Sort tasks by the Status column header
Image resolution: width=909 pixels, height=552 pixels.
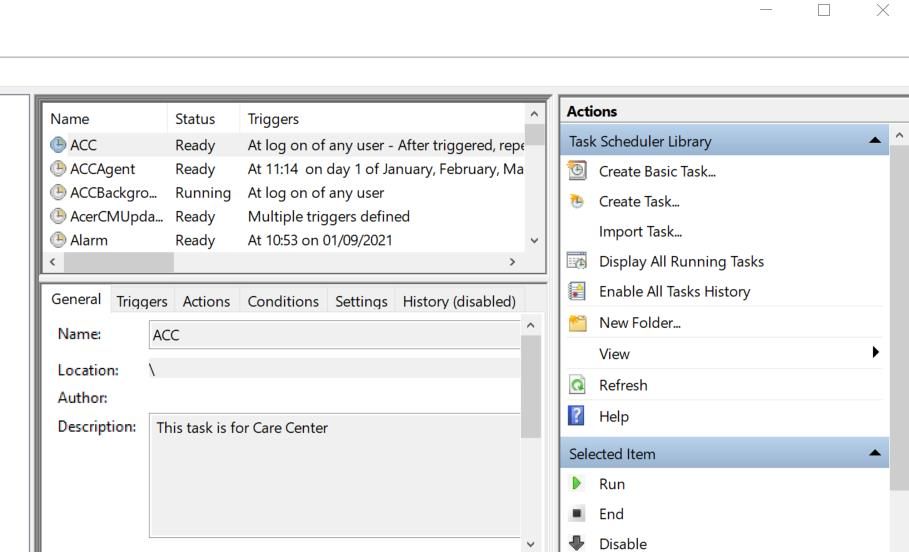coord(195,119)
